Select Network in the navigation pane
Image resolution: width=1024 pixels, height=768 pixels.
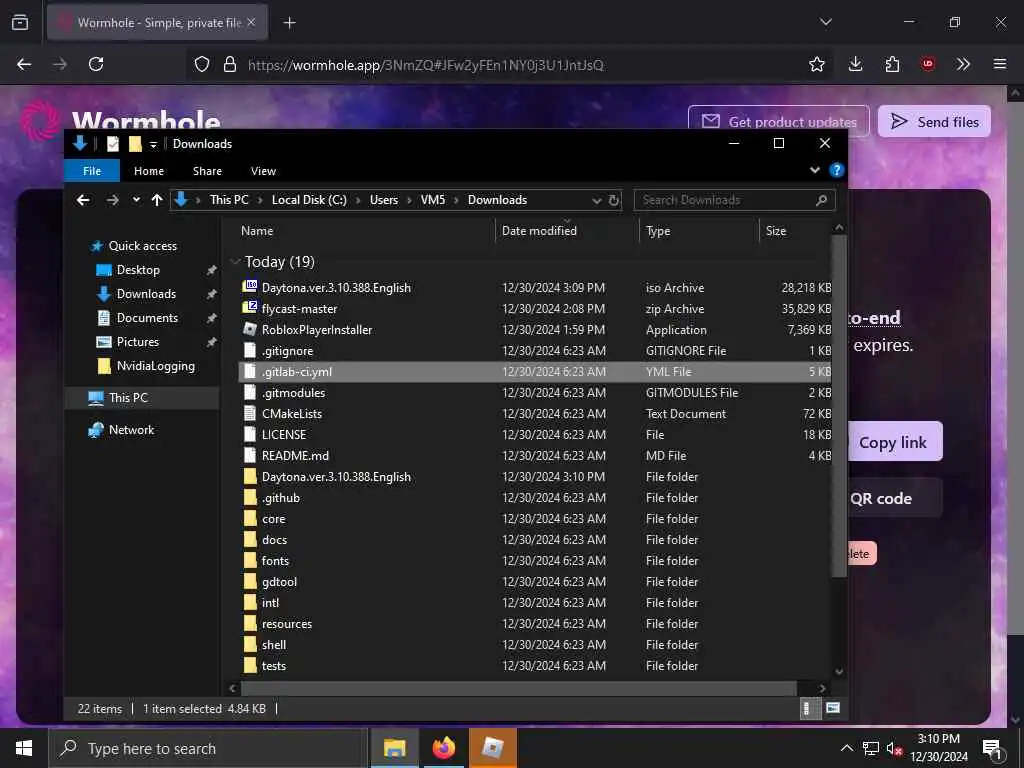[131, 430]
